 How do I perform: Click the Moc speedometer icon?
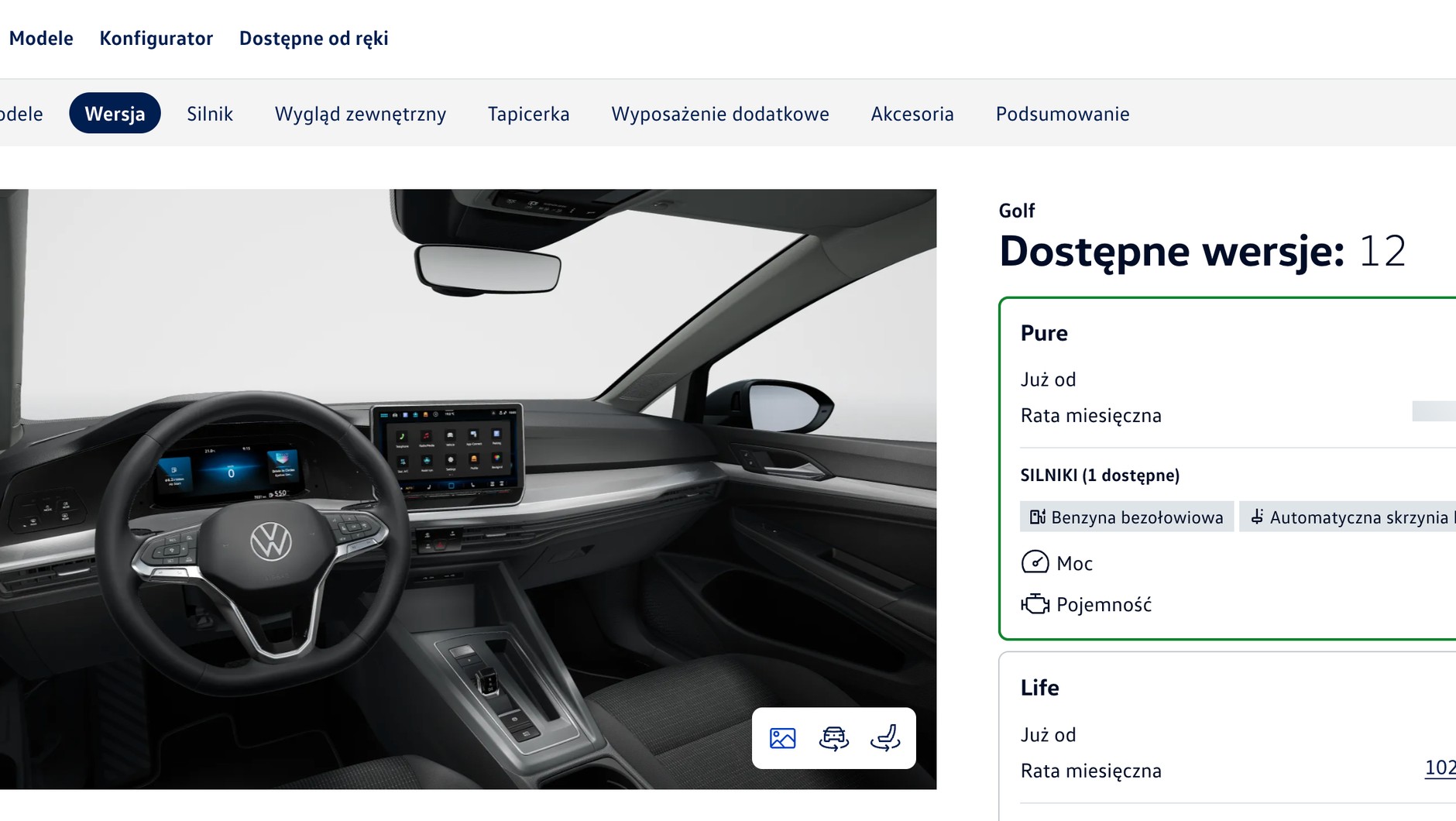pyautogui.click(x=1035, y=562)
